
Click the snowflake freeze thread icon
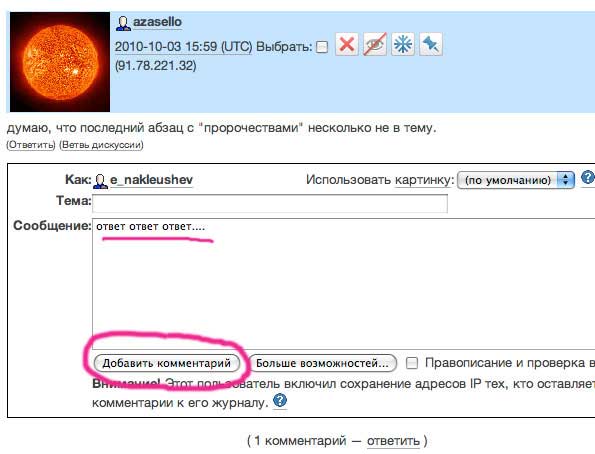pyautogui.click(x=403, y=44)
